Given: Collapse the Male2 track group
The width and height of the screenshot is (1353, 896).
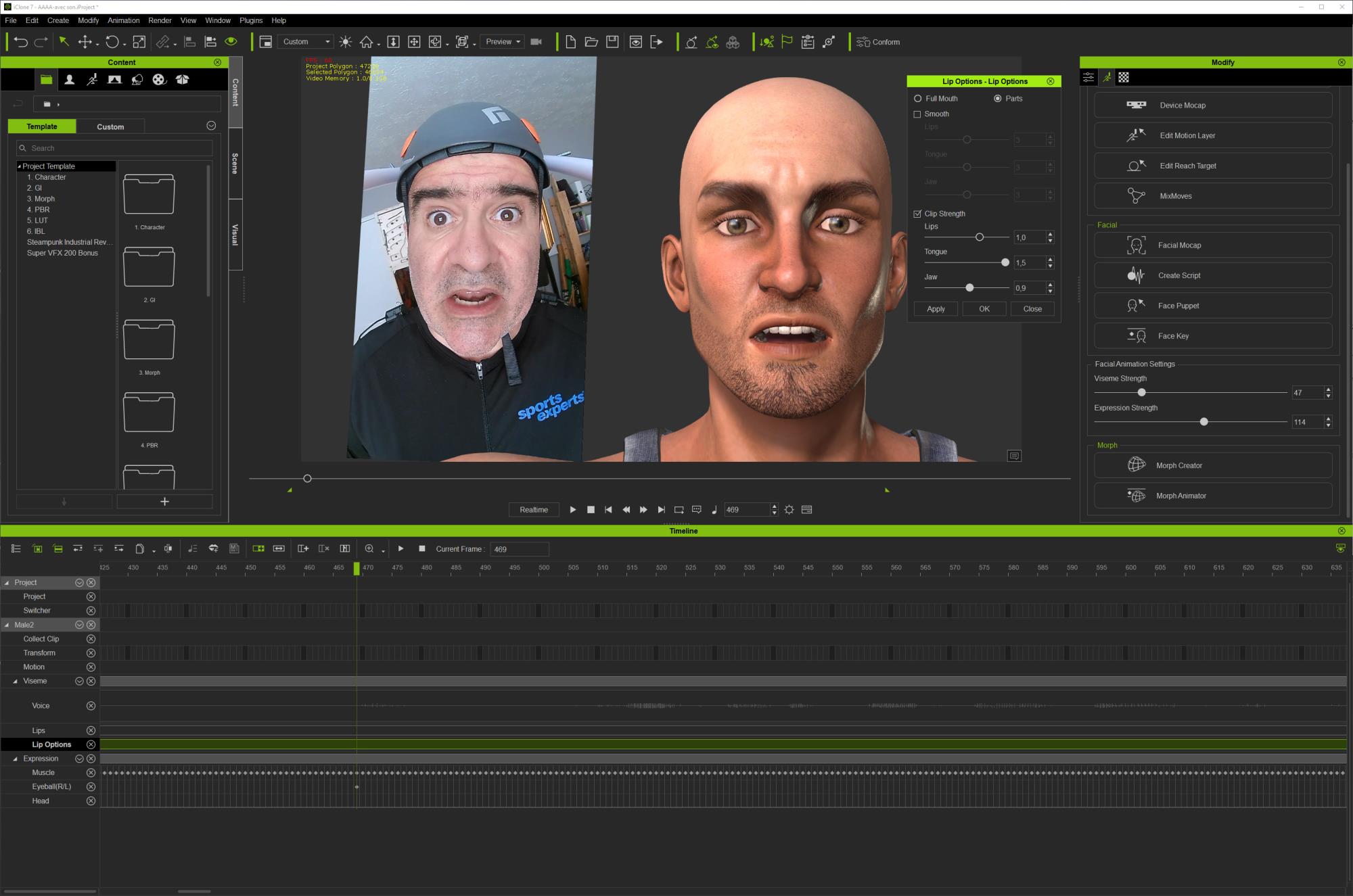Looking at the screenshot, I should point(7,625).
